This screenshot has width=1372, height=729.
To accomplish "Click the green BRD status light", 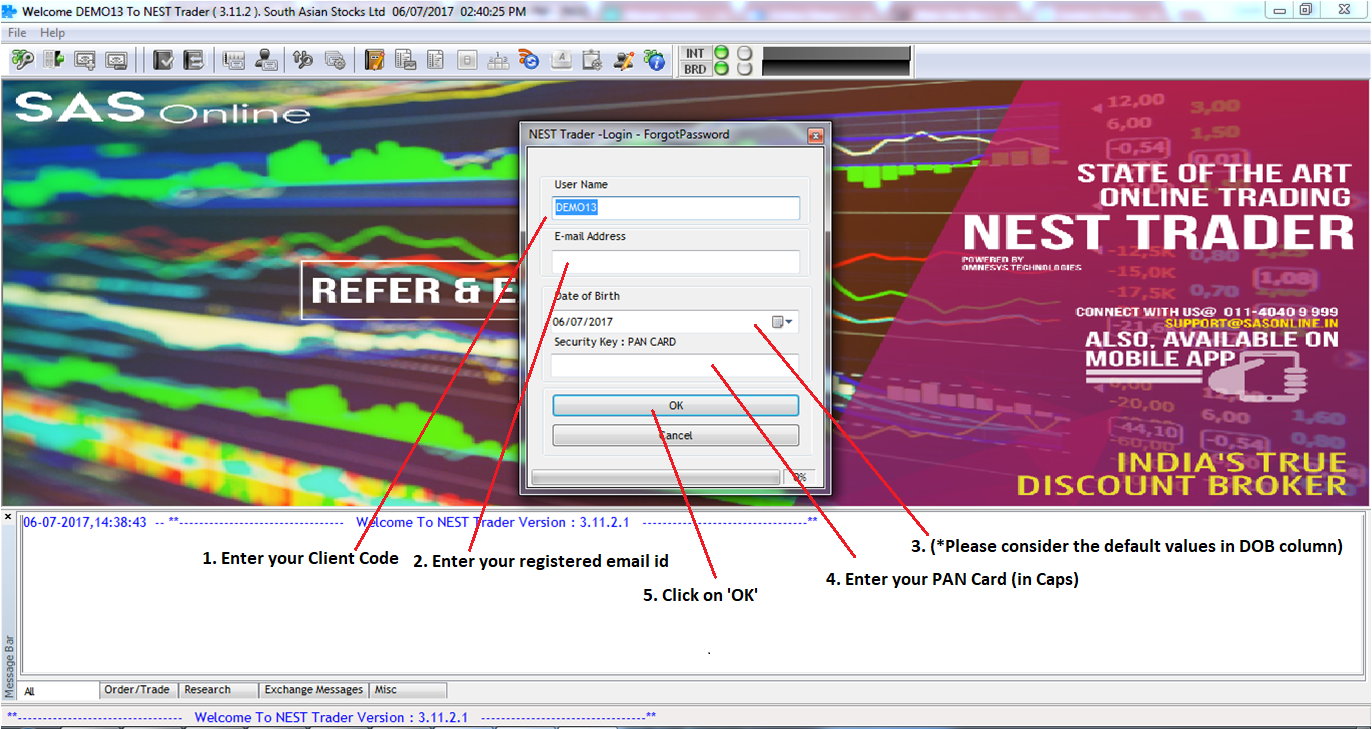I will (721, 69).
